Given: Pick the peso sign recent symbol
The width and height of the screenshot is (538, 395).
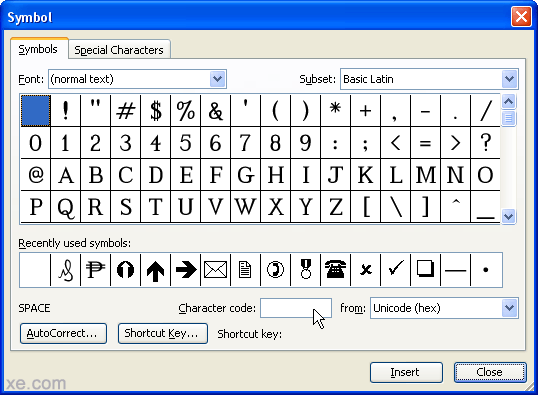Looking at the screenshot, I should click(x=95, y=270).
